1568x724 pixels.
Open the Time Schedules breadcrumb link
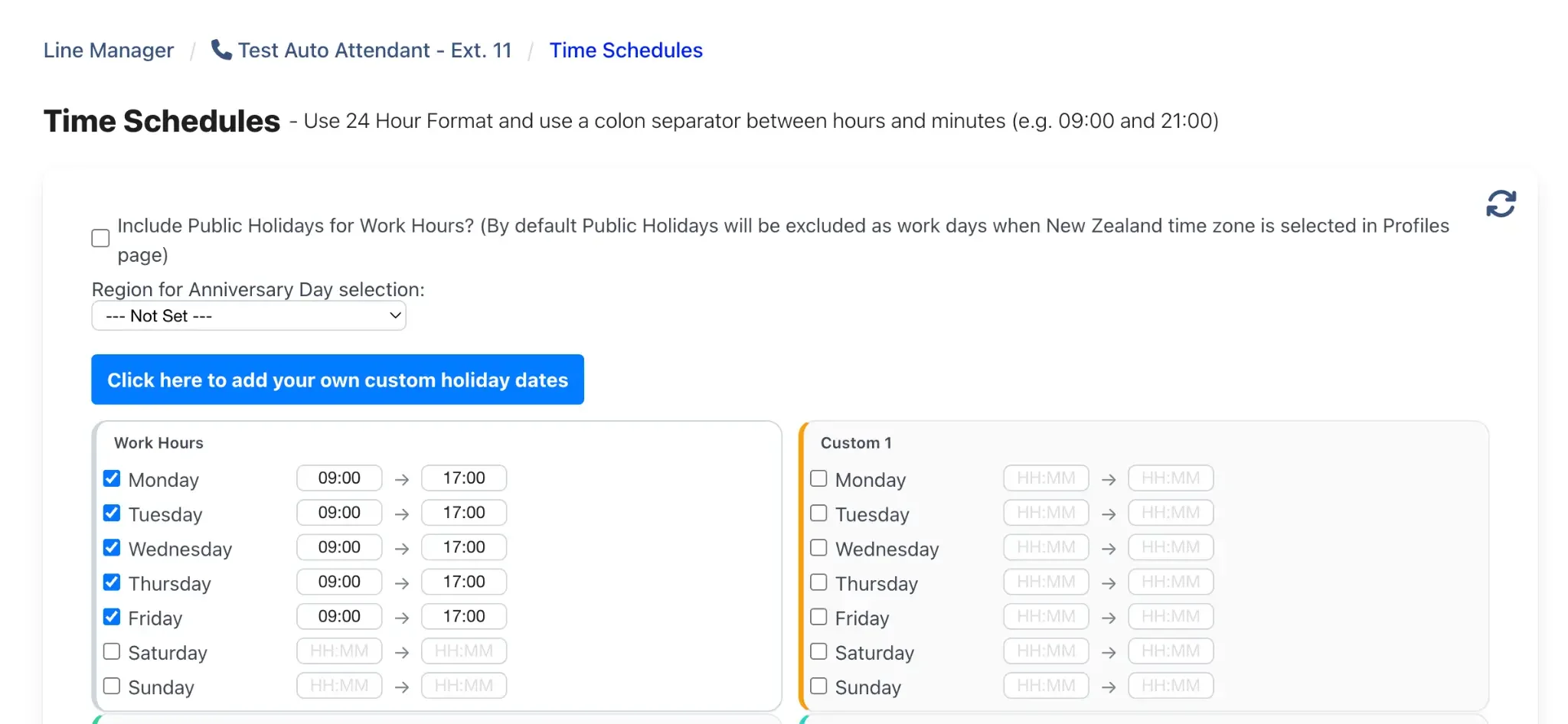[x=626, y=50]
